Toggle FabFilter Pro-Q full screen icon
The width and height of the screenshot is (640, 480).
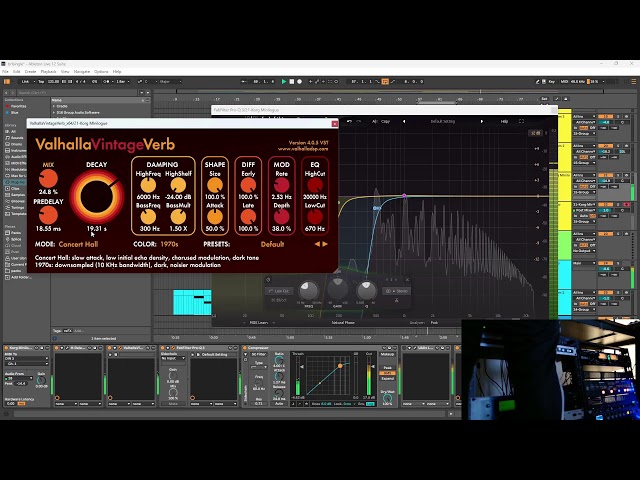521,121
